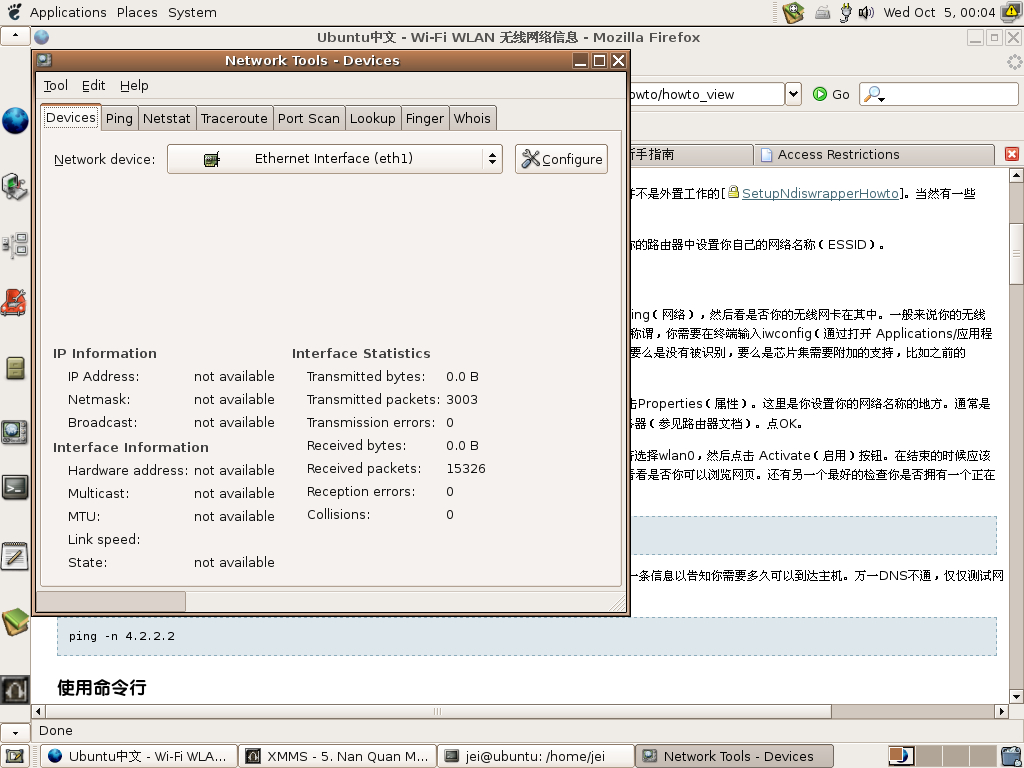This screenshot has width=1024, height=768.
Task: Click the green Go arrow icon in Firefox
Action: point(820,94)
